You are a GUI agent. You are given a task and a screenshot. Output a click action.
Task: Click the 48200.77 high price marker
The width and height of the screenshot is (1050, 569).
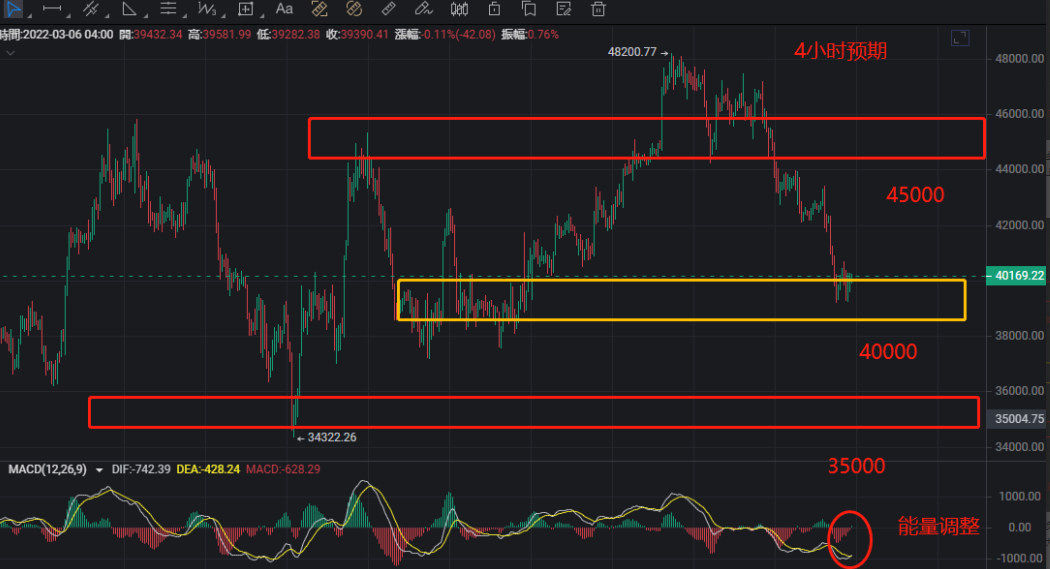tap(632, 51)
